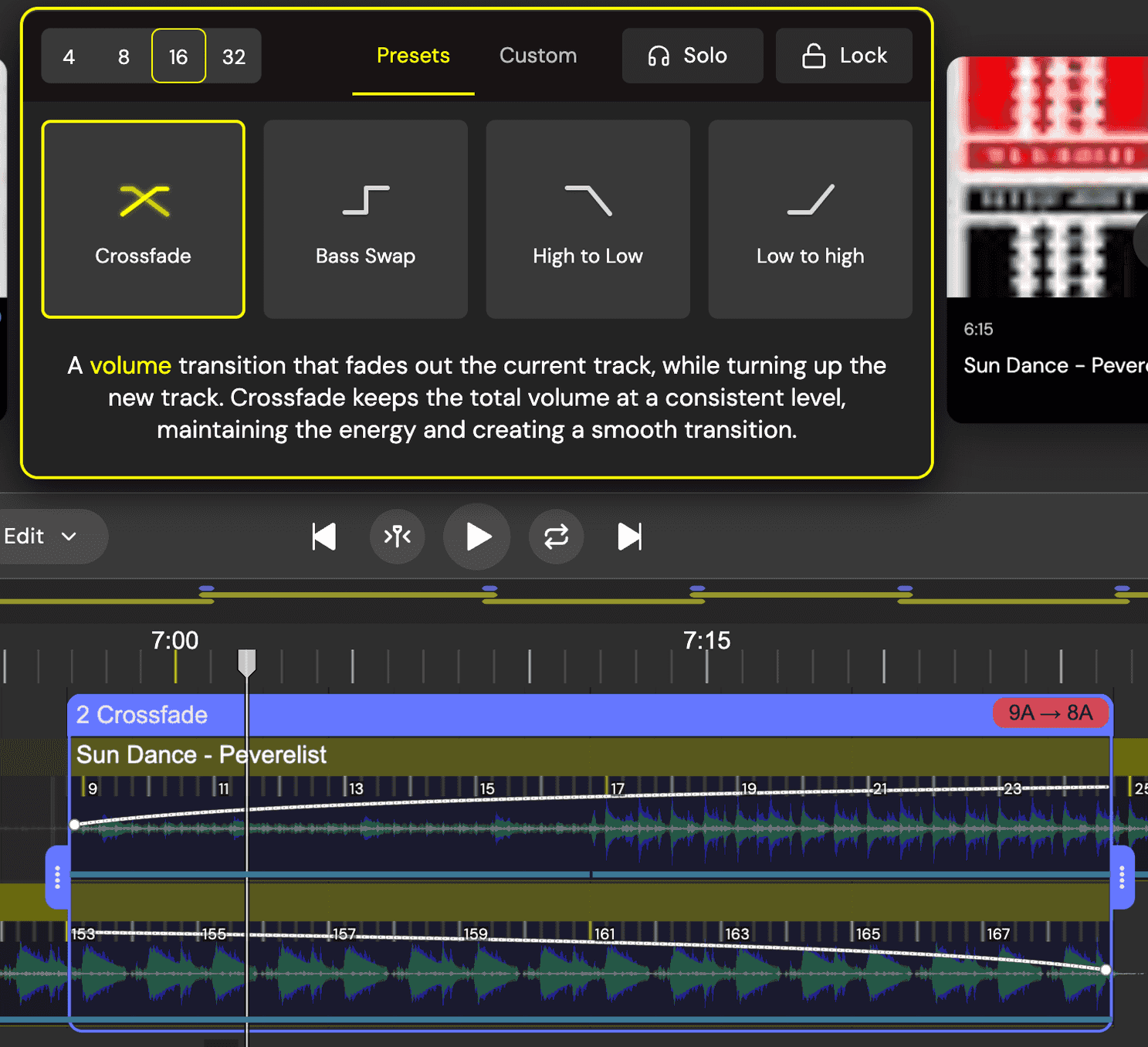Open the right transition edge handle menu
The width and height of the screenshot is (1148, 1047).
tap(1122, 877)
